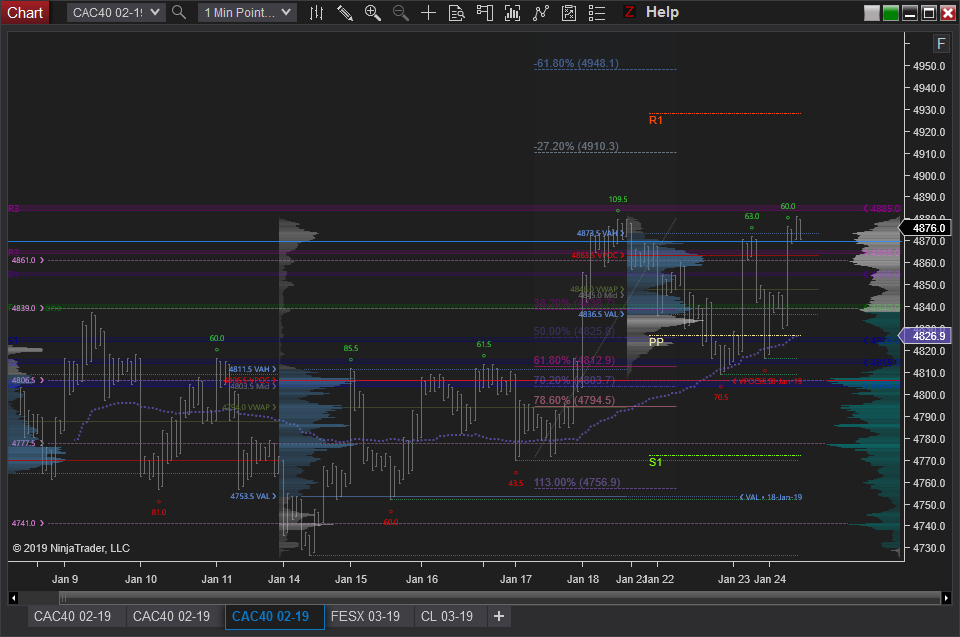The height and width of the screenshot is (637, 960).
Task: Click the 81.0 swing low label
Action: (159, 512)
